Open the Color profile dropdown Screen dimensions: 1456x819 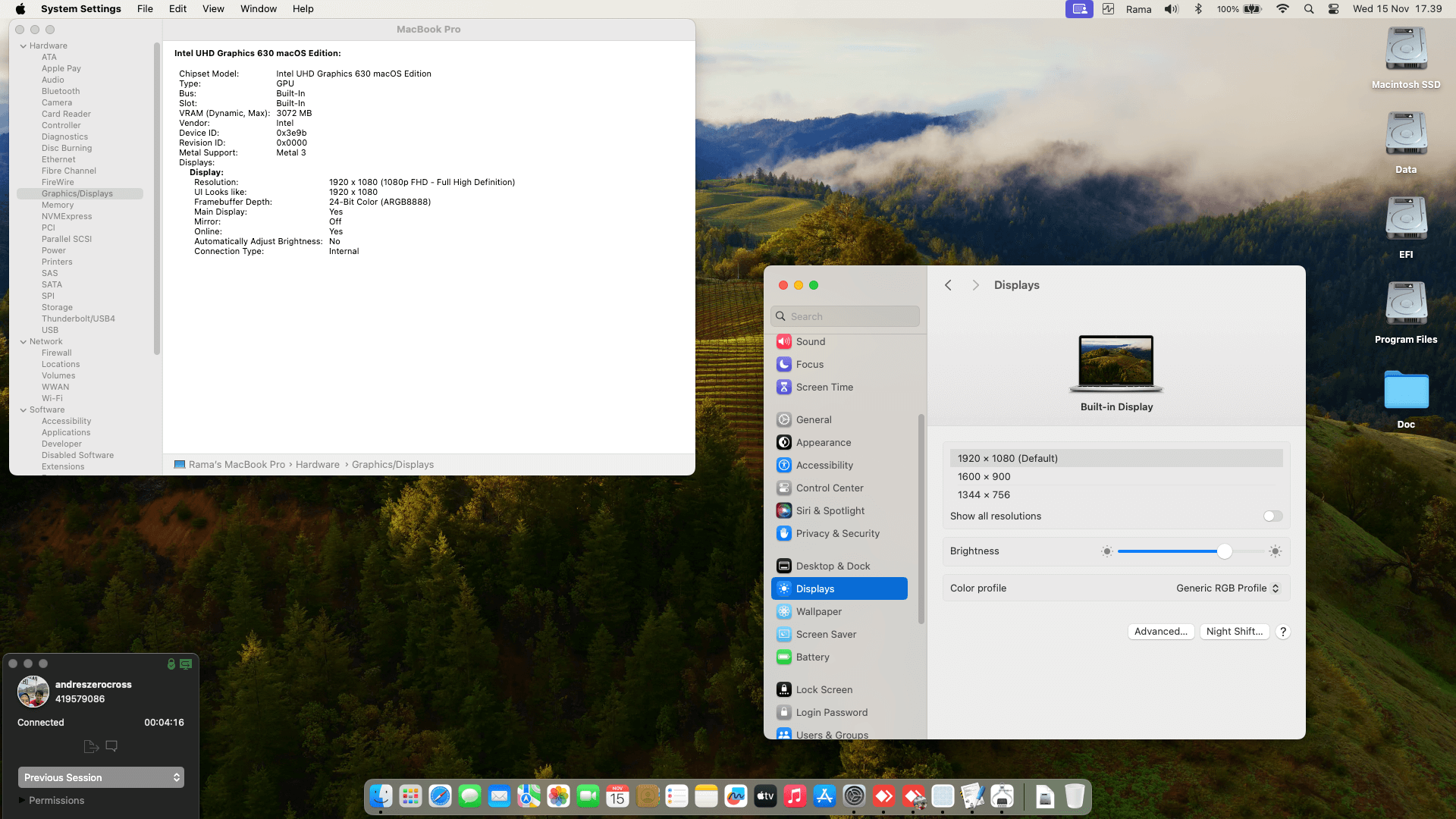click(x=1228, y=588)
